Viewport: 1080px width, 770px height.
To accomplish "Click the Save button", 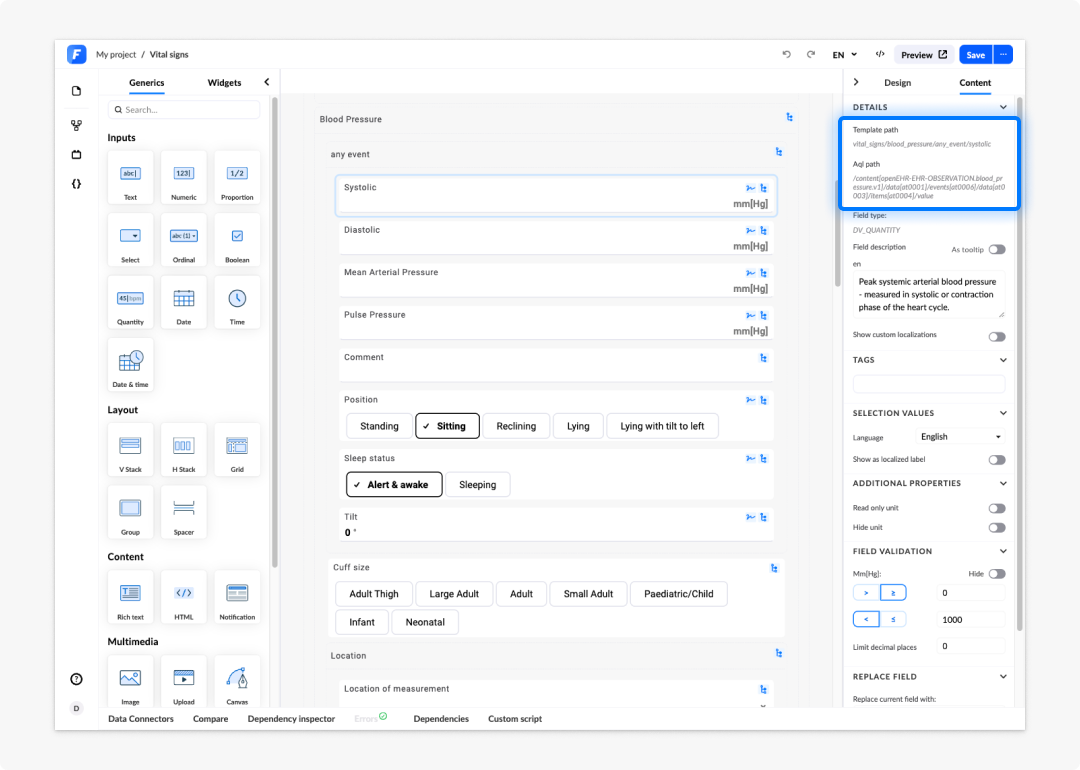I will [975, 55].
